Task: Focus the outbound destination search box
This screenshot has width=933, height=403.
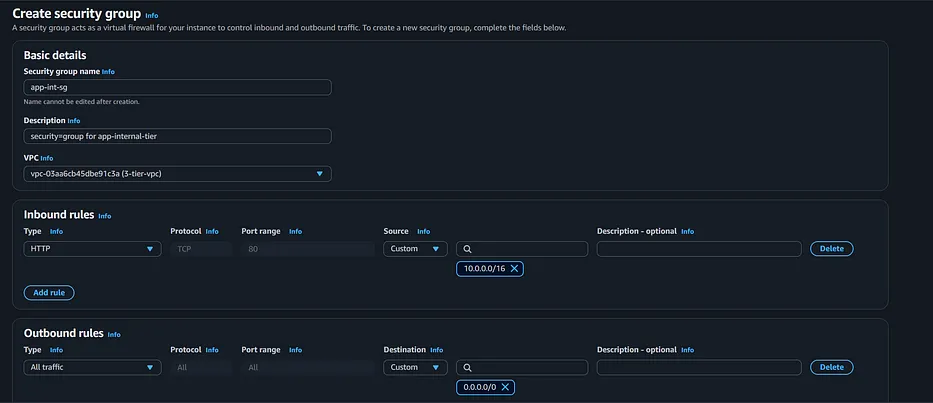Action: [522, 367]
